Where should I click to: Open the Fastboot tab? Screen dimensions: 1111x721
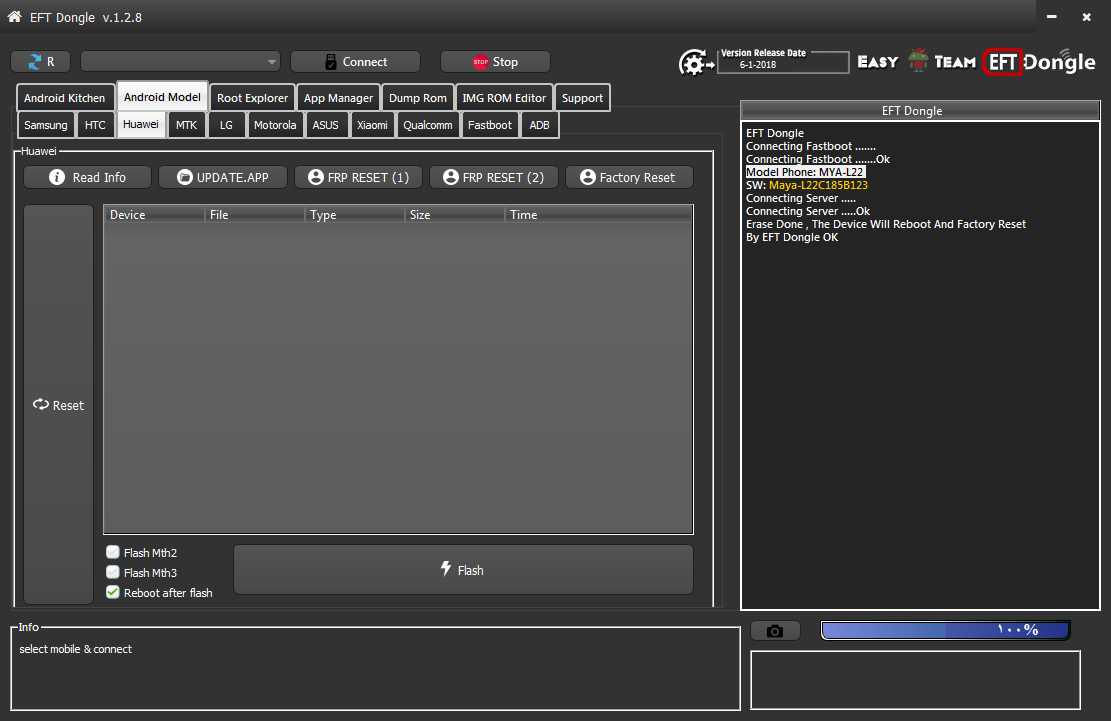(490, 125)
